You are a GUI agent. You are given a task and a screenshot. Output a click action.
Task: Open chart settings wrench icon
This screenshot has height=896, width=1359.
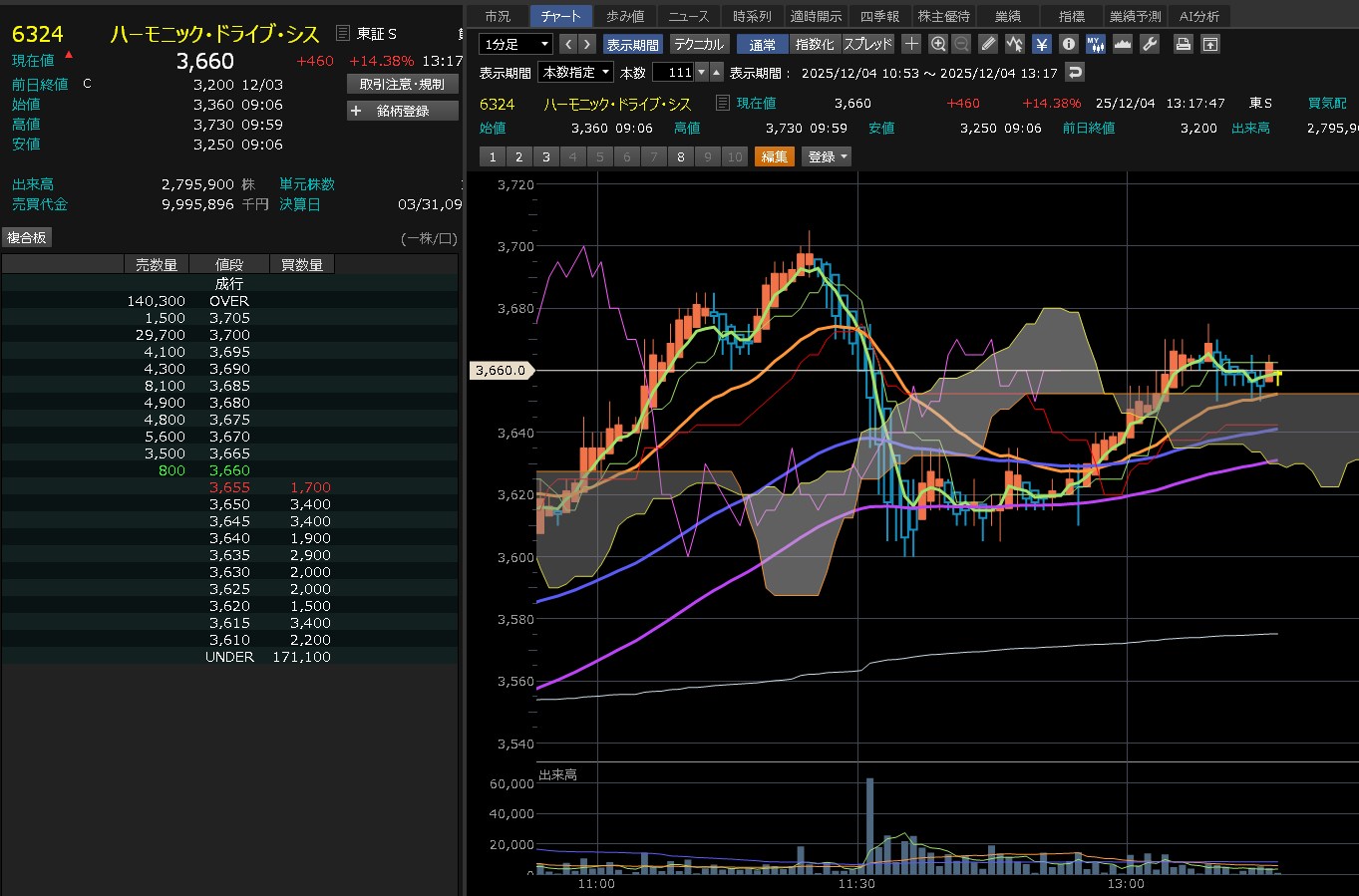(1150, 44)
